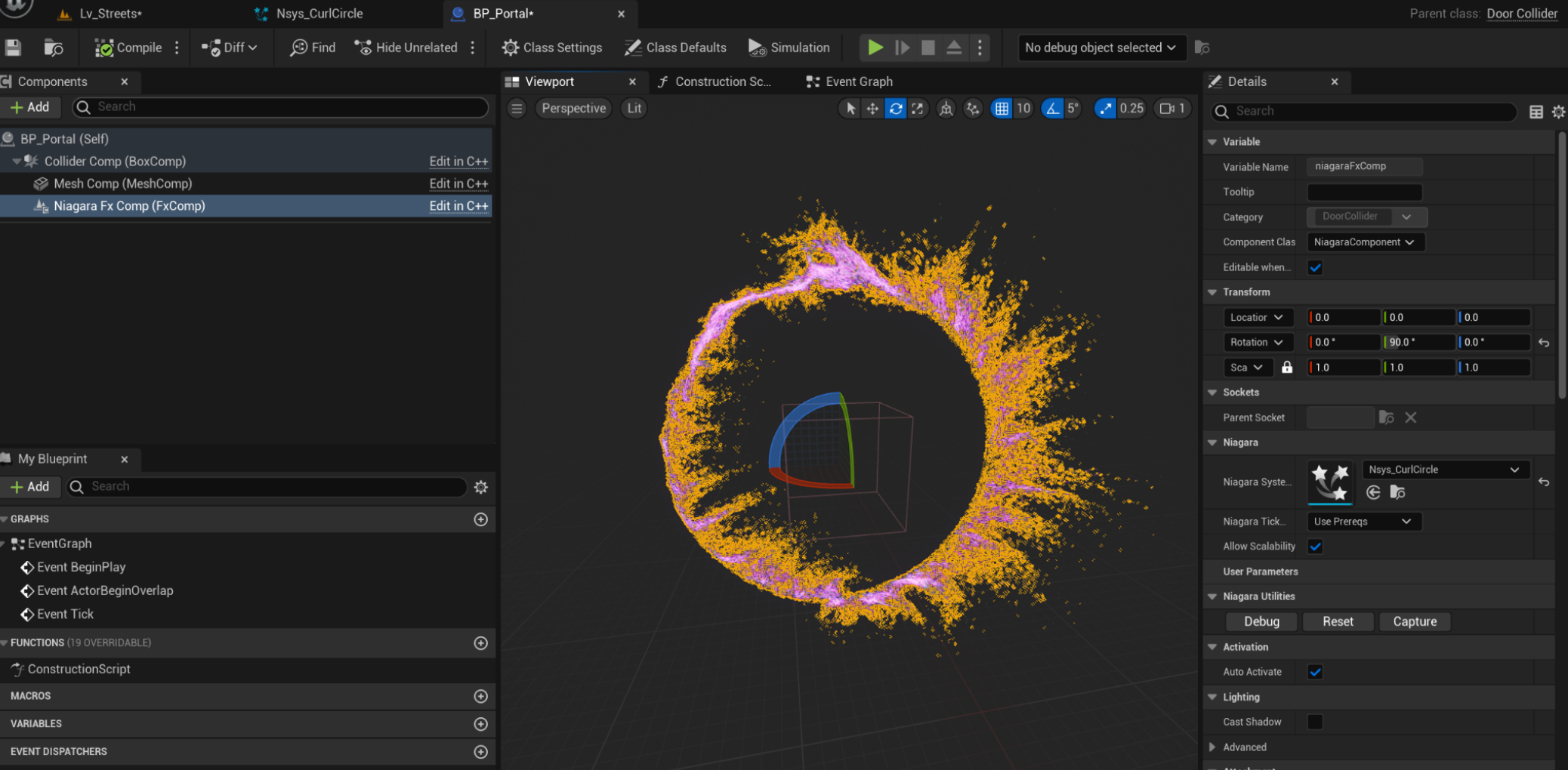This screenshot has width=1568, height=770.
Task: Enable Cast Shadow checkbox
Action: click(1315, 722)
